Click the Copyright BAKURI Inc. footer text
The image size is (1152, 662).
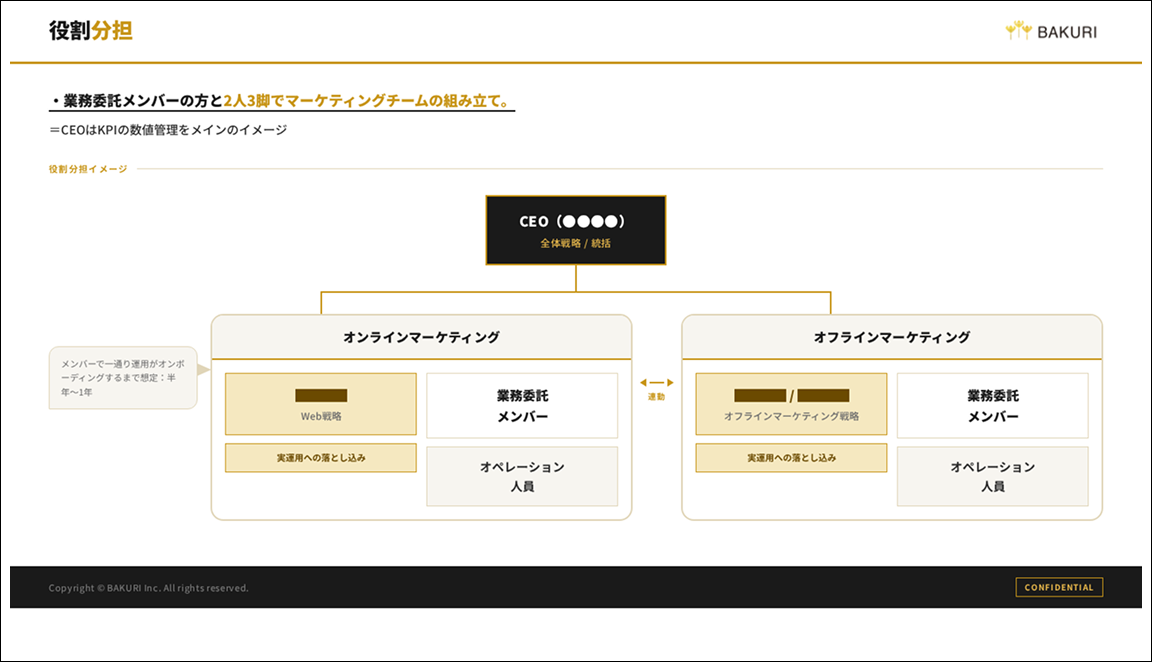coord(148,588)
